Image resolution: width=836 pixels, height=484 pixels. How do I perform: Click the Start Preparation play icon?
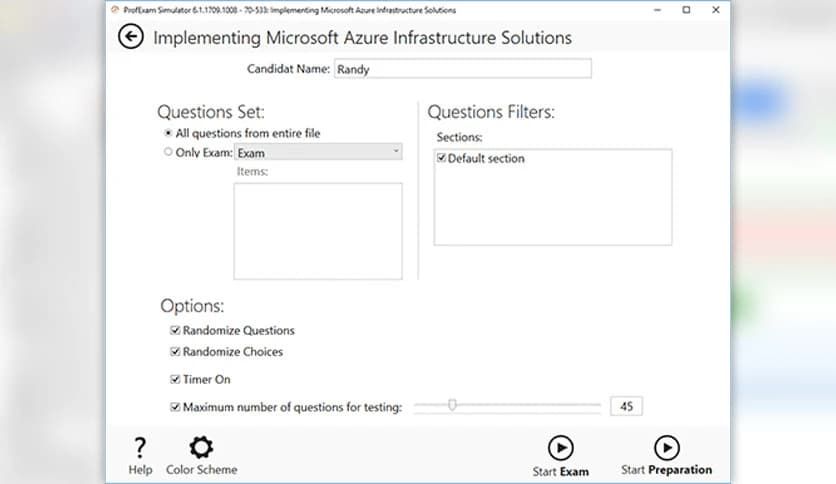click(x=665, y=447)
